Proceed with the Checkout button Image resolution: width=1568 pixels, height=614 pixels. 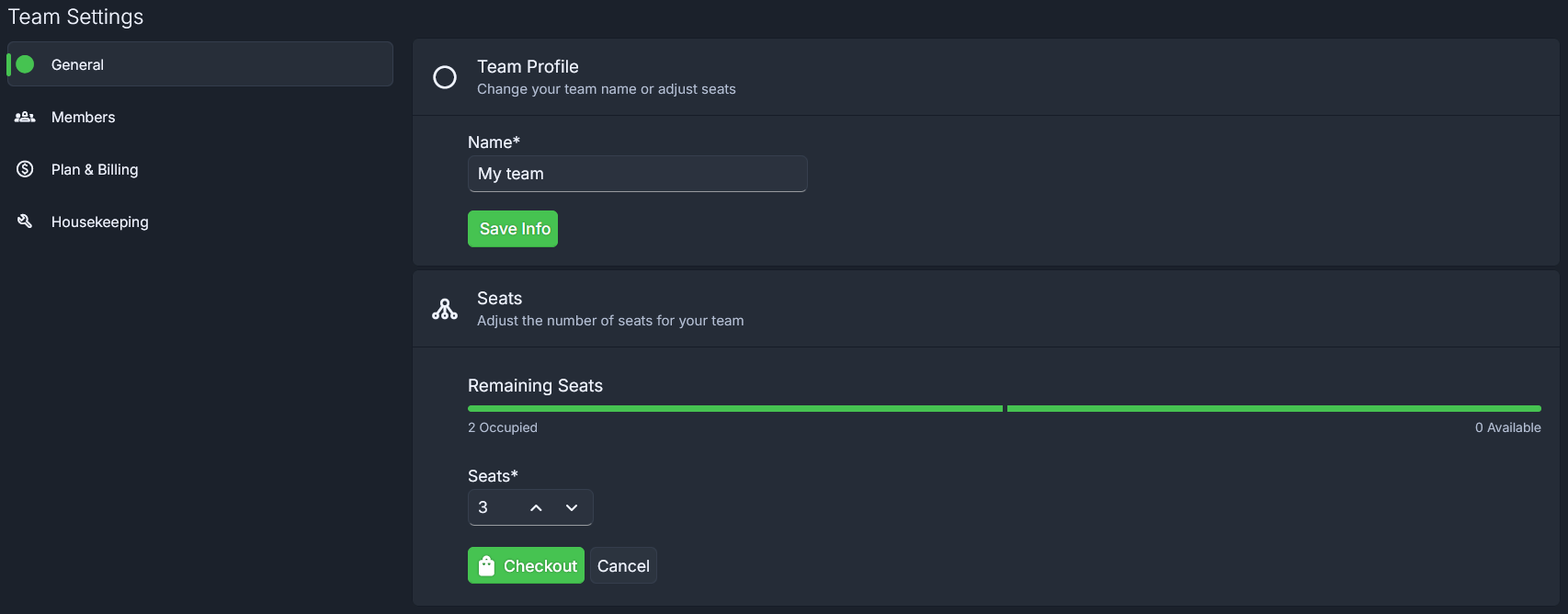[x=526, y=566]
